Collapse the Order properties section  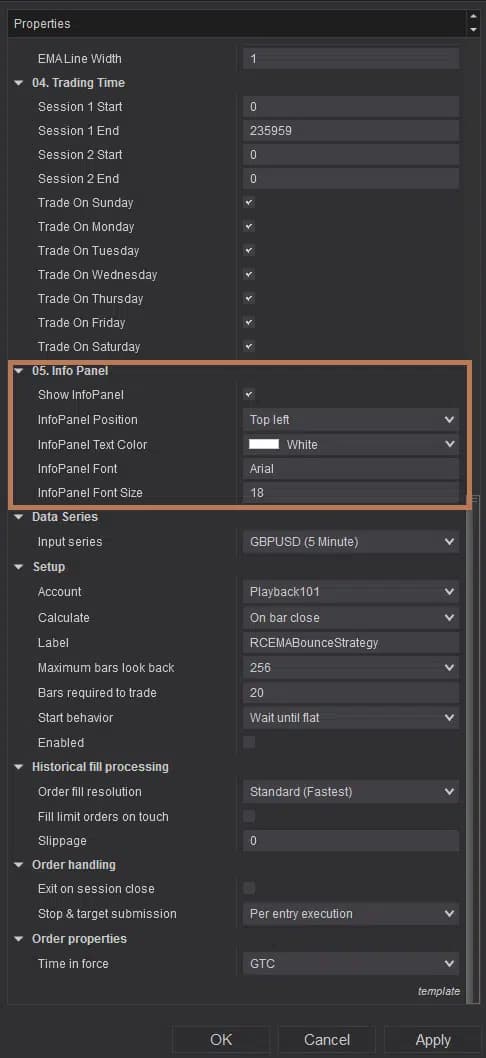pos(18,939)
